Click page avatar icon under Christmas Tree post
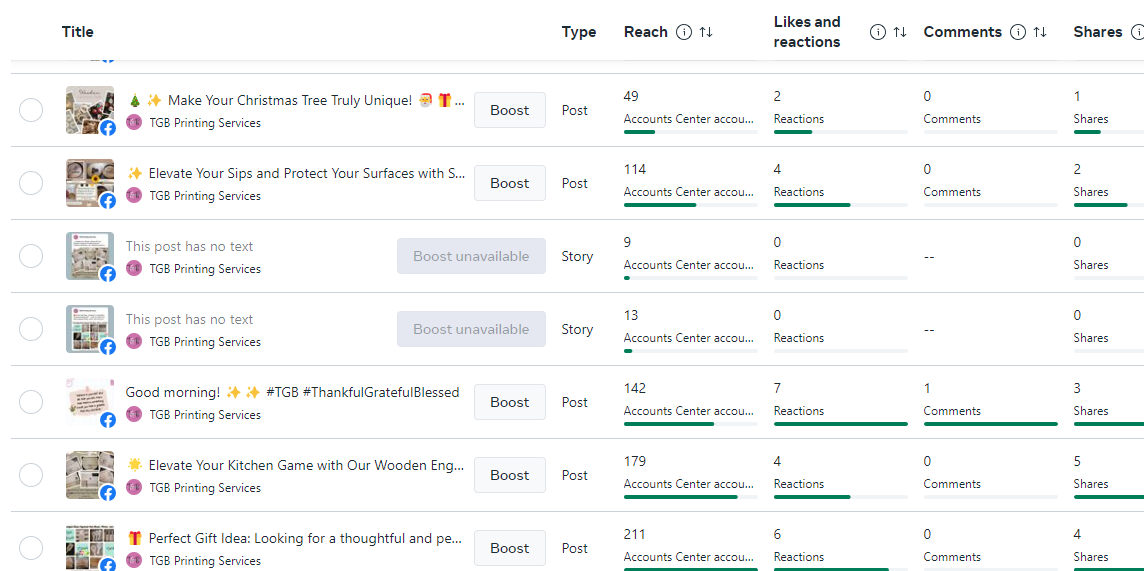The height and width of the screenshot is (571, 1144). coord(134,123)
